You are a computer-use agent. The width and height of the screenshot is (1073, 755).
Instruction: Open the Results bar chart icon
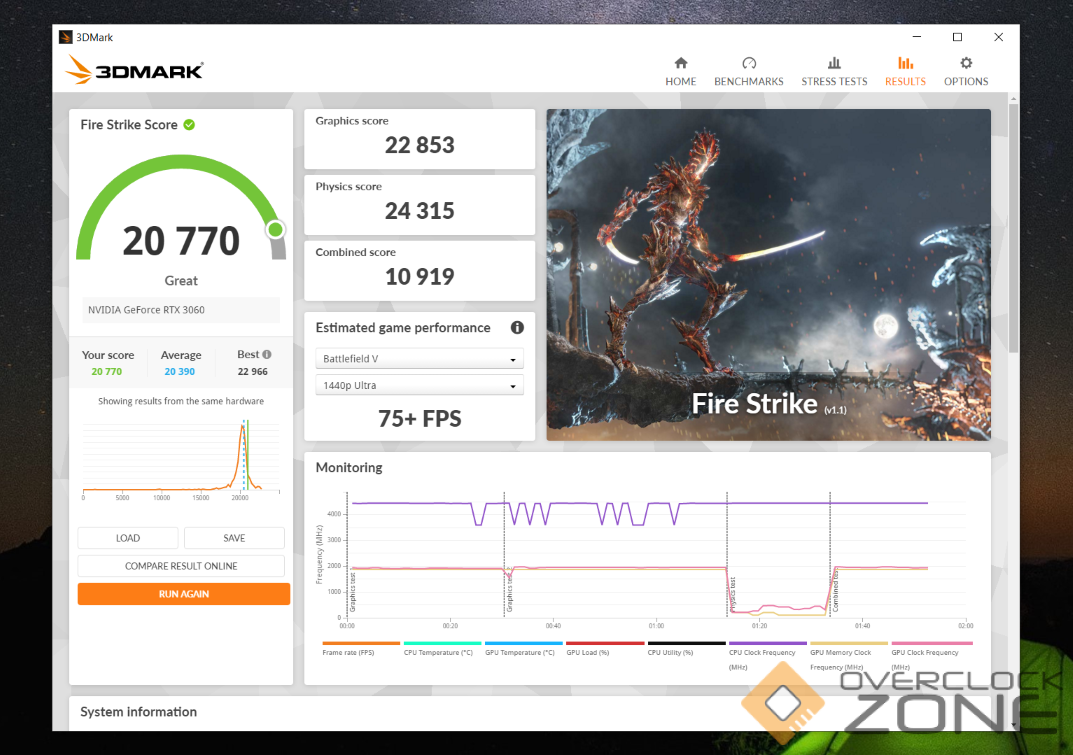click(905, 63)
